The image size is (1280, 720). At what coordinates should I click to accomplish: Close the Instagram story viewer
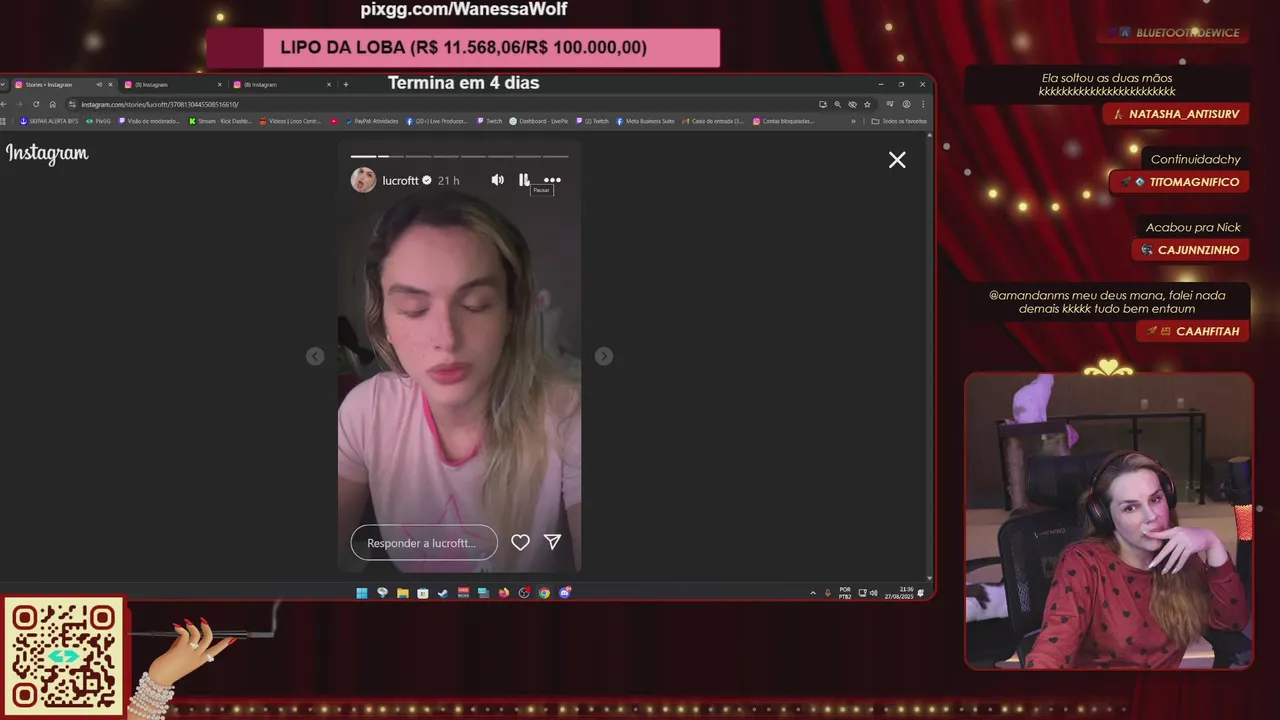(x=897, y=160)
